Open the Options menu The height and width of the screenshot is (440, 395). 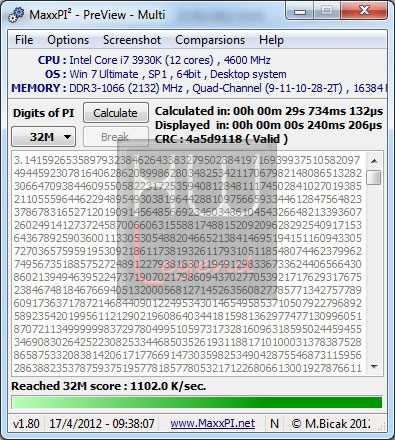(x=68, y=40)
